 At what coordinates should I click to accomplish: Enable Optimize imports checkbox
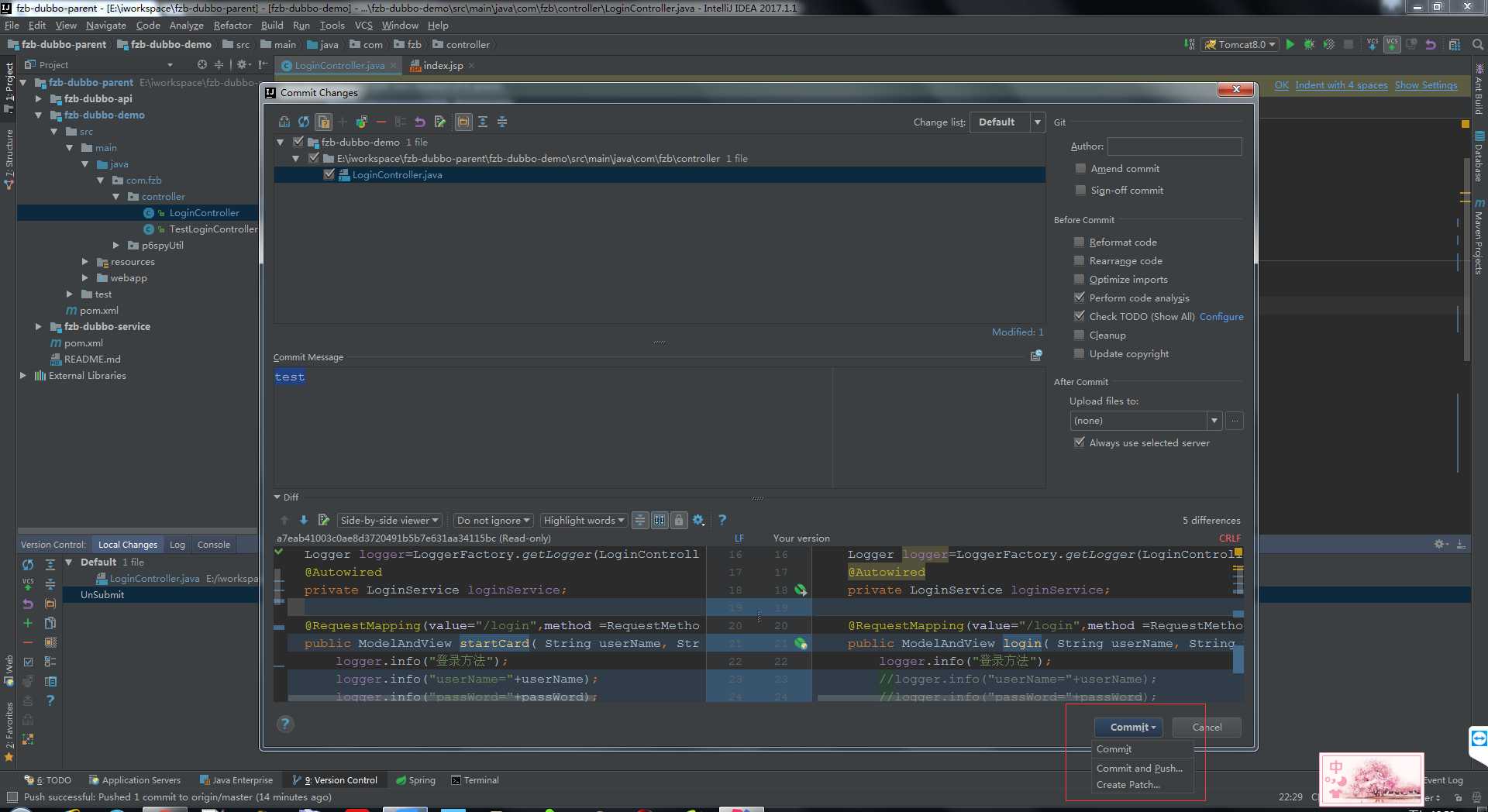point(1079,279)
